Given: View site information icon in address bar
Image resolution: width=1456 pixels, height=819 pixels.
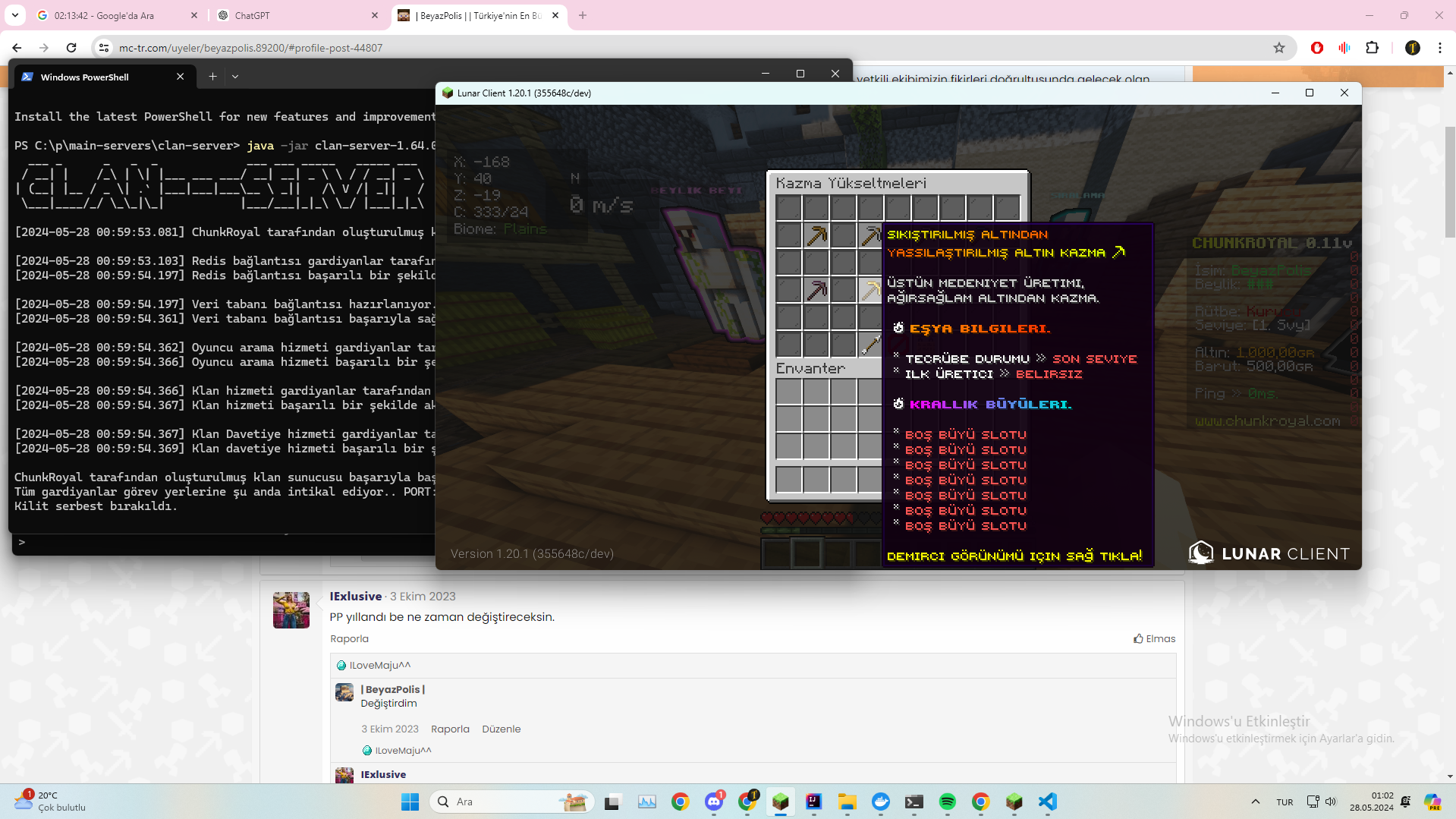Looking at the screenshot, I should [104, 48].
